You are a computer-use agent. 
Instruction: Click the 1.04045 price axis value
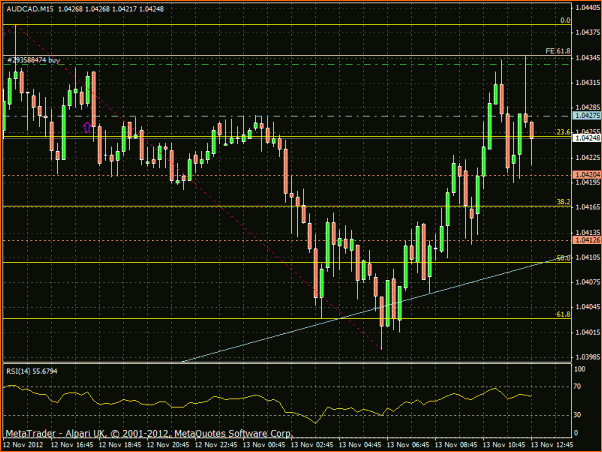pyautogui.click(x=587, y=307)
